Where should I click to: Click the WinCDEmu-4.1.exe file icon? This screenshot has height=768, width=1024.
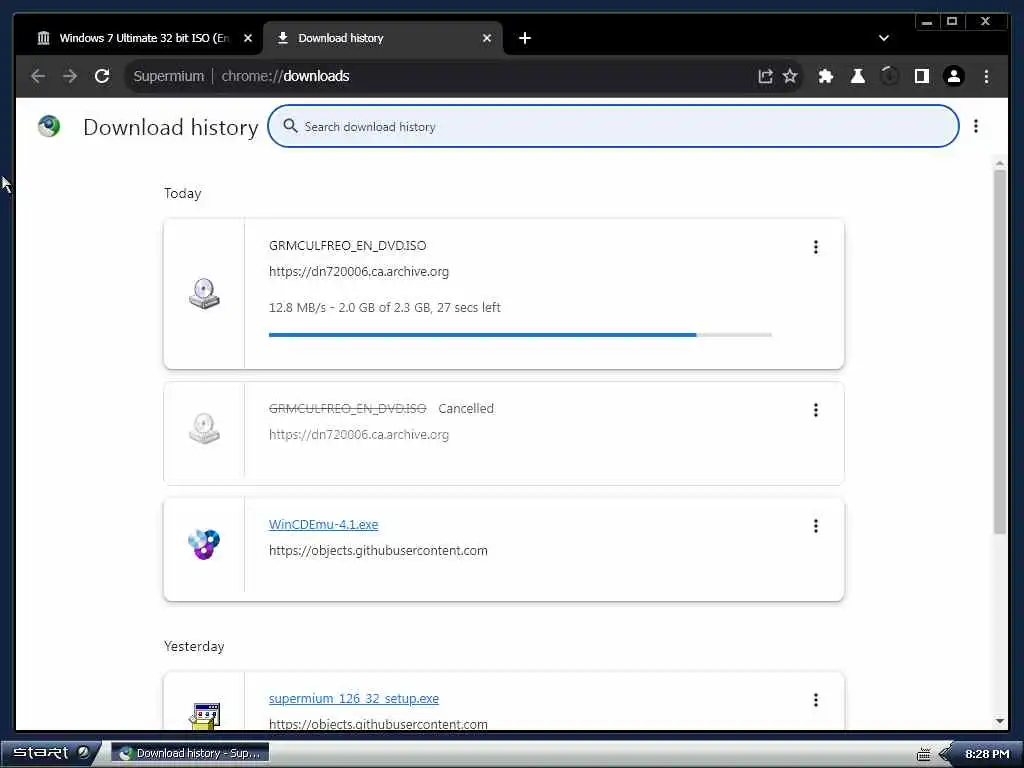click(x=204, y=544)
